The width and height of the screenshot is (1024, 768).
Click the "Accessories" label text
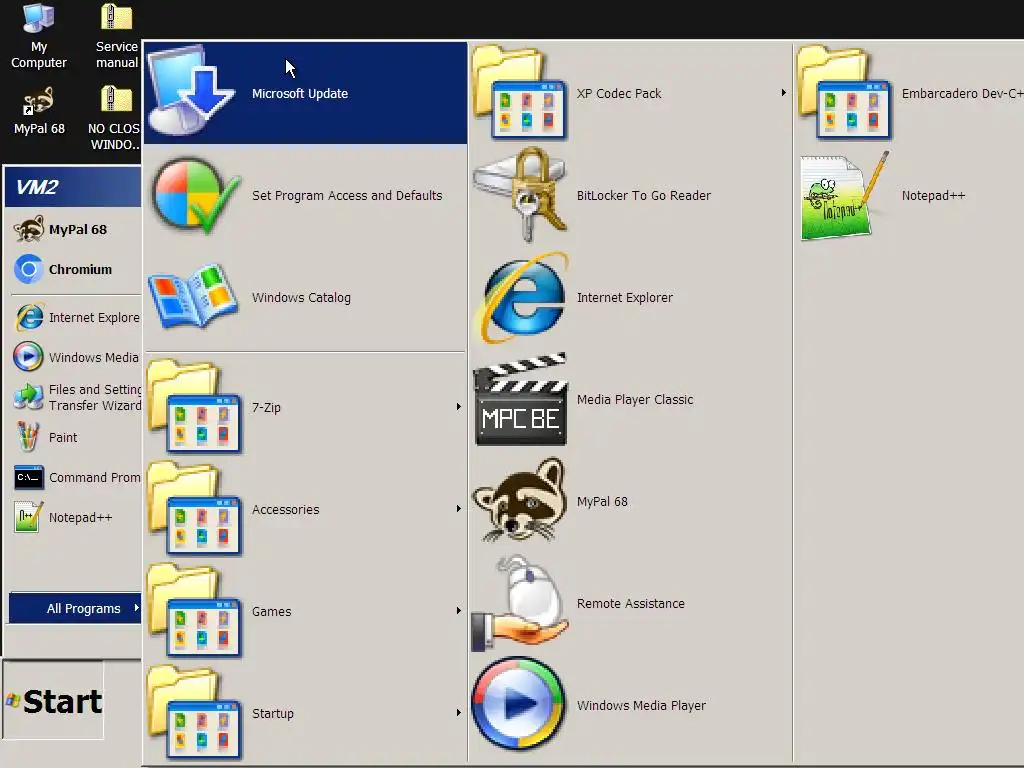(x=285, y=509)
